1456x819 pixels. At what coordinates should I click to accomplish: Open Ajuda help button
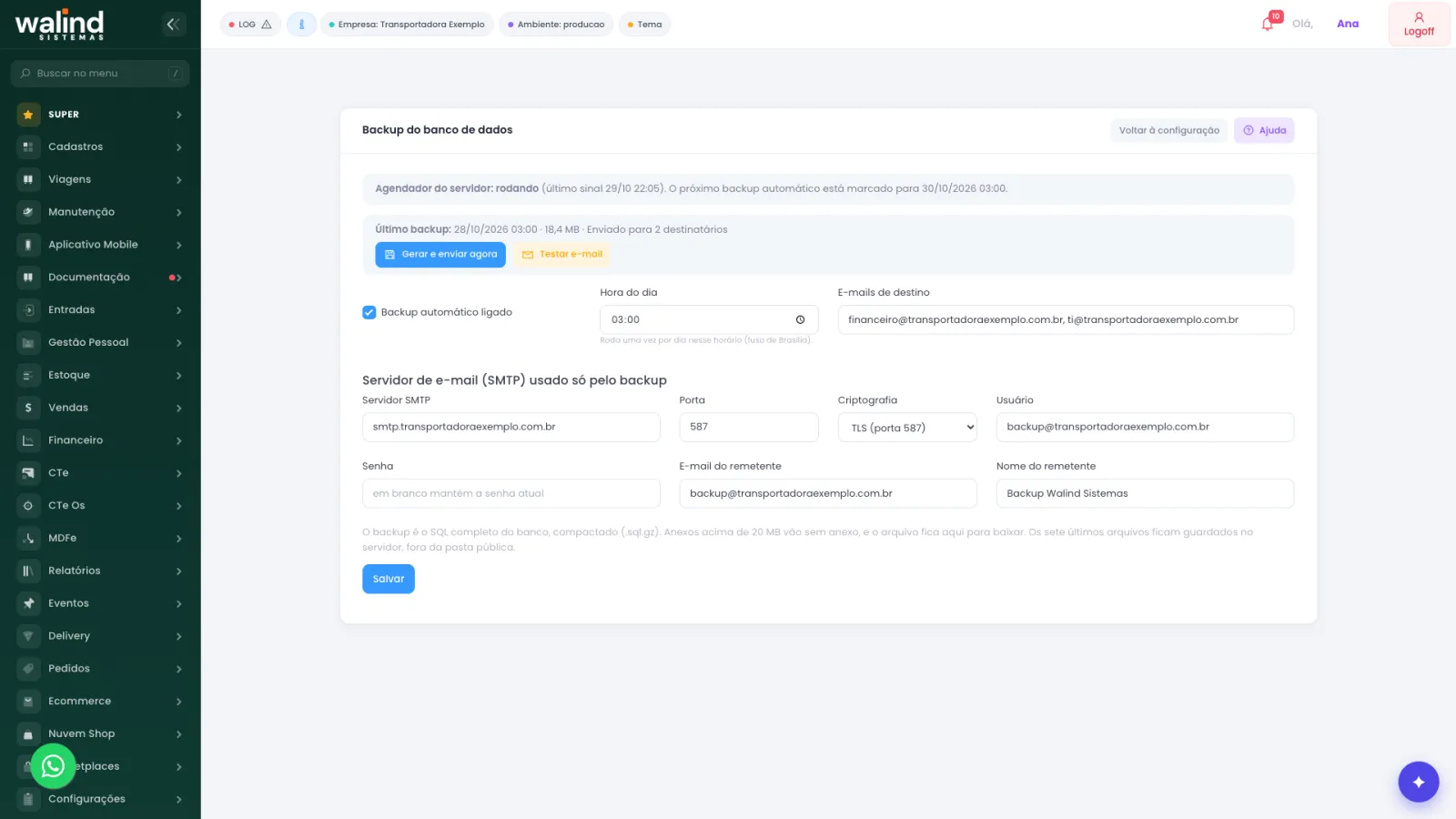coord(1264,130)
